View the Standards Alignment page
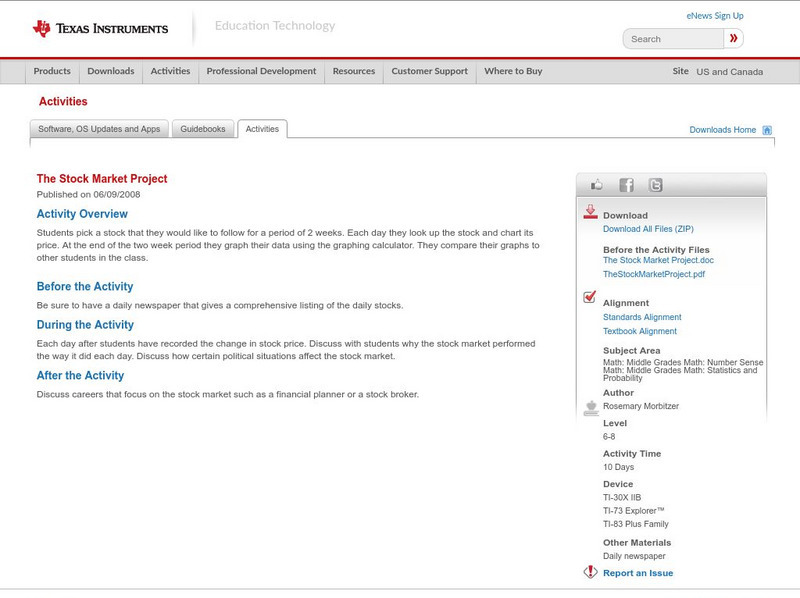Screen dimensions: 800x598 pos(643,315)
